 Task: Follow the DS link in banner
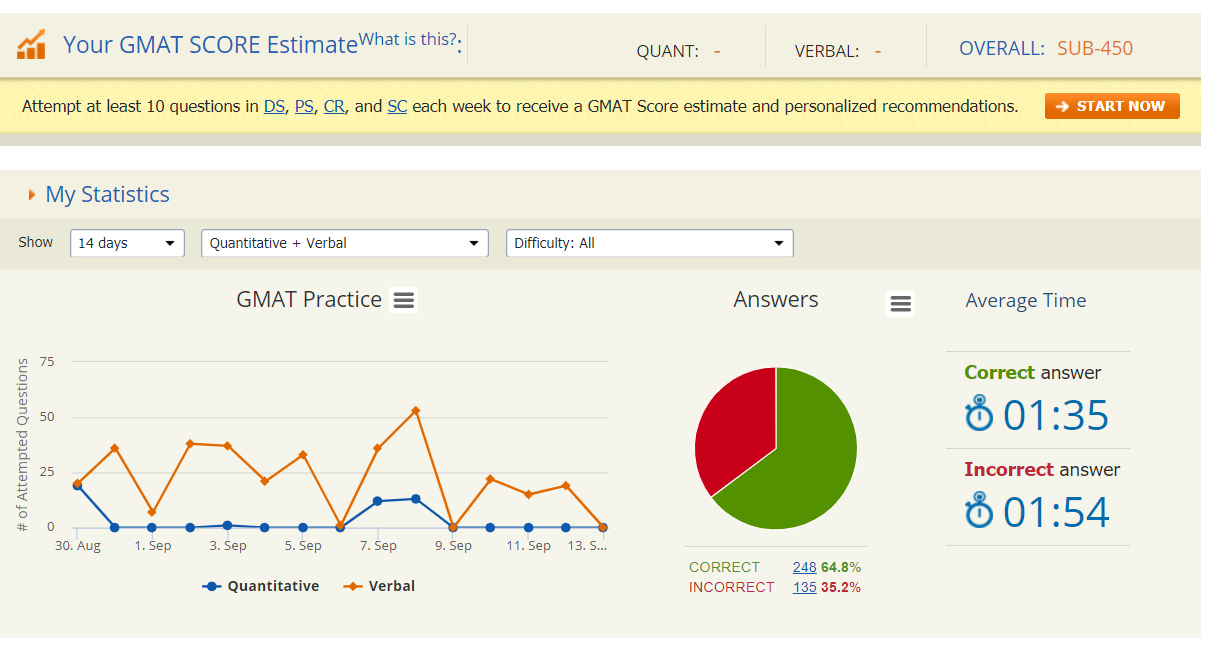click(274, 106)
